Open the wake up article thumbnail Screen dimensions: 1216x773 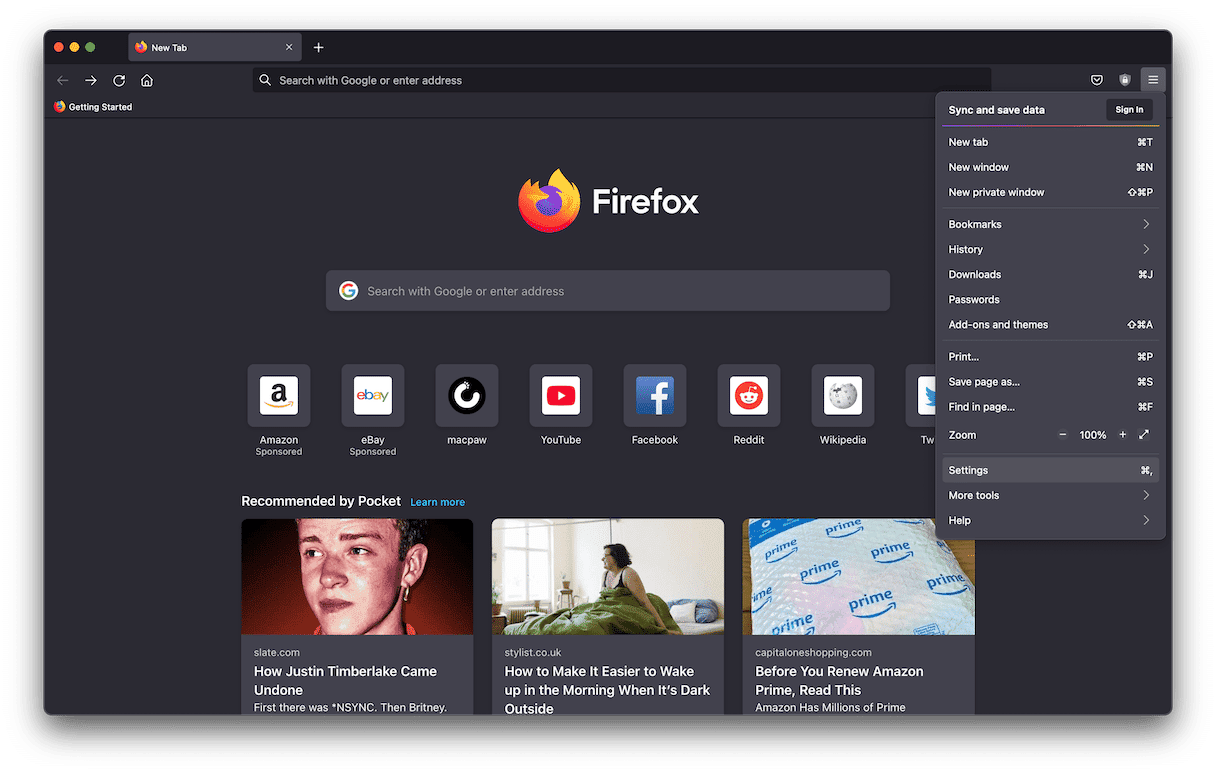coord(608,577)
